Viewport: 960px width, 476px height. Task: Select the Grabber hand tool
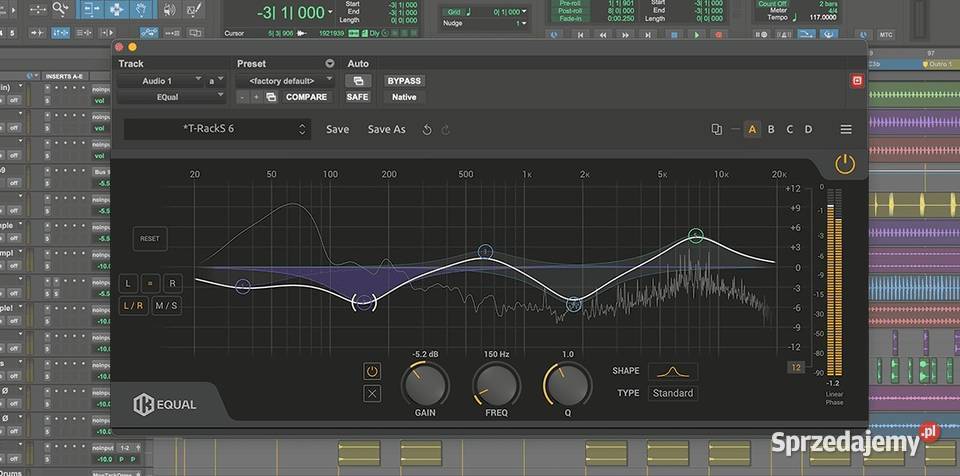point(141,9)
